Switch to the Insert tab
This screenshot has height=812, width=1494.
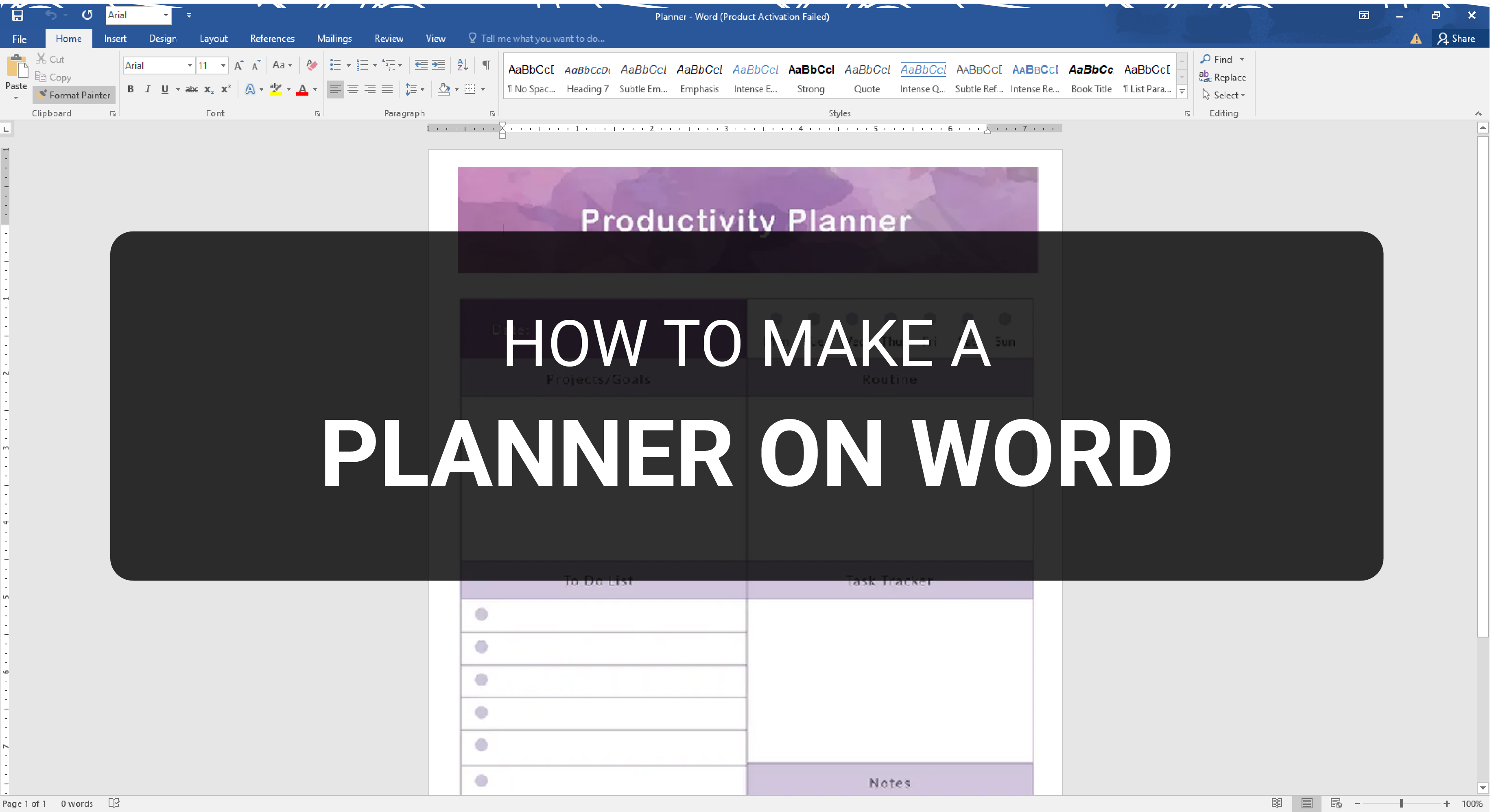click(115, 38)
